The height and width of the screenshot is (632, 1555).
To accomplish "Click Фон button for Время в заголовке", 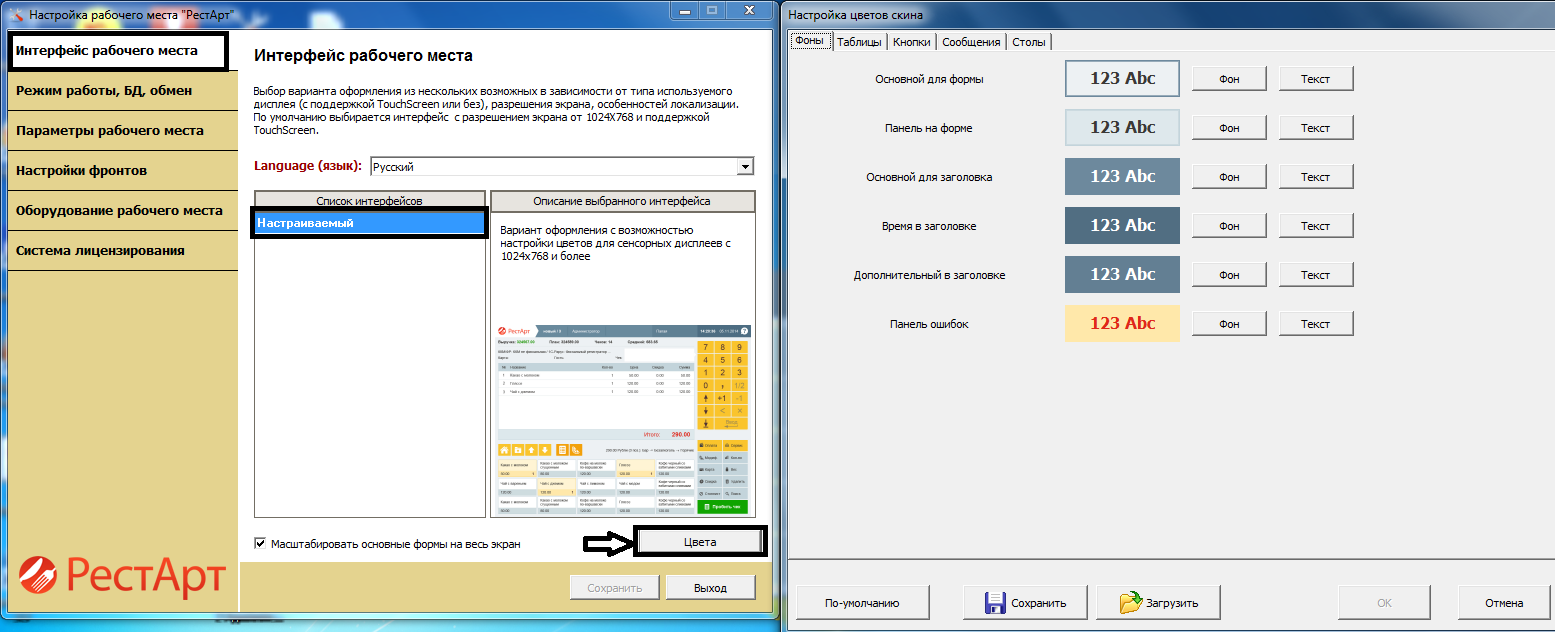I will tap(1229, 226).
